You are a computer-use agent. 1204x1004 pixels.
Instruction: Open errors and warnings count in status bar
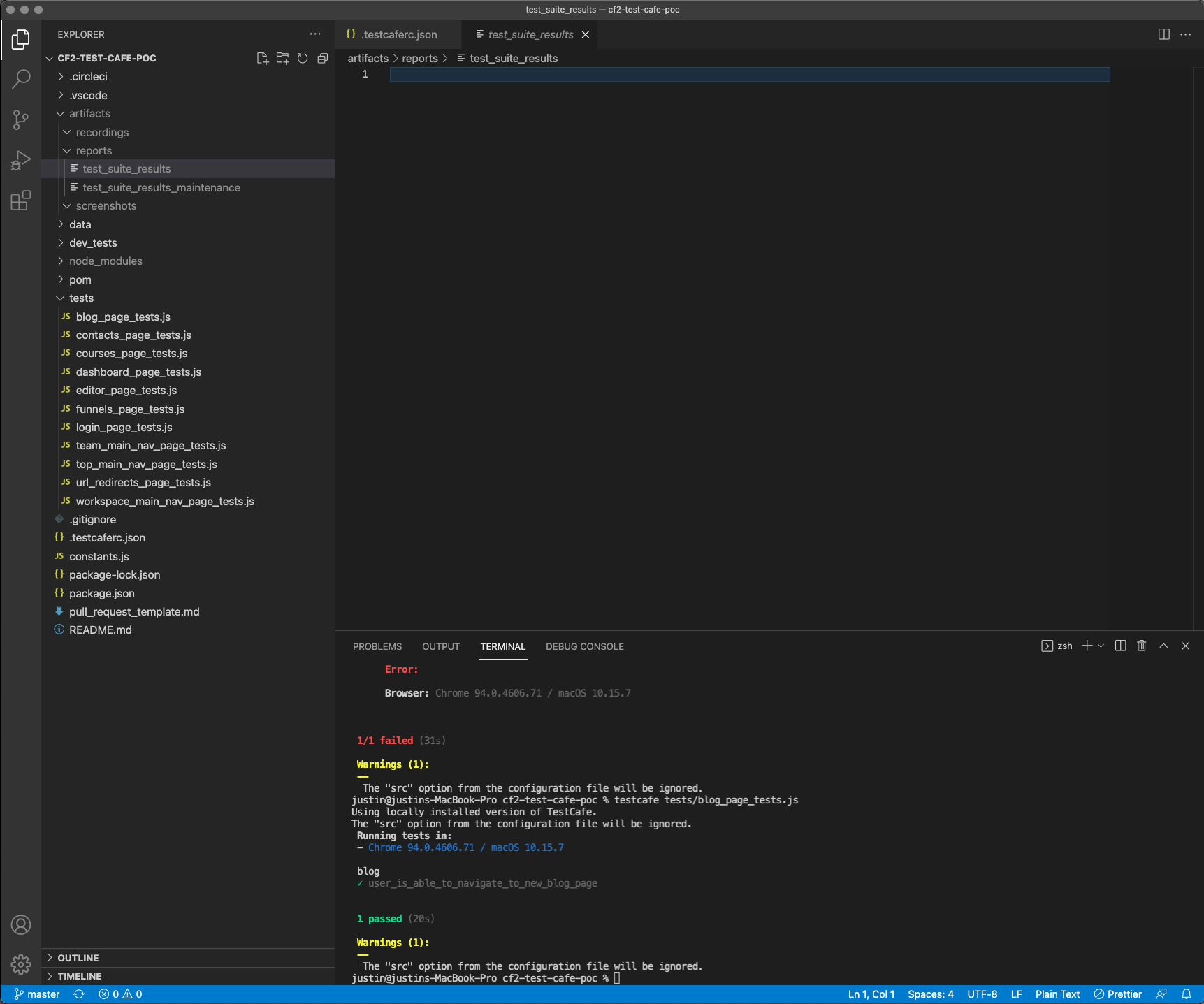[x=120, y=994]
